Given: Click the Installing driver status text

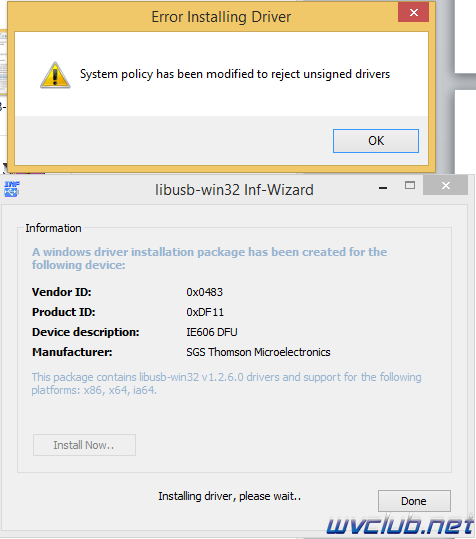Looking at the screenshot, I should pyautogui.click(x=230, y=496).
